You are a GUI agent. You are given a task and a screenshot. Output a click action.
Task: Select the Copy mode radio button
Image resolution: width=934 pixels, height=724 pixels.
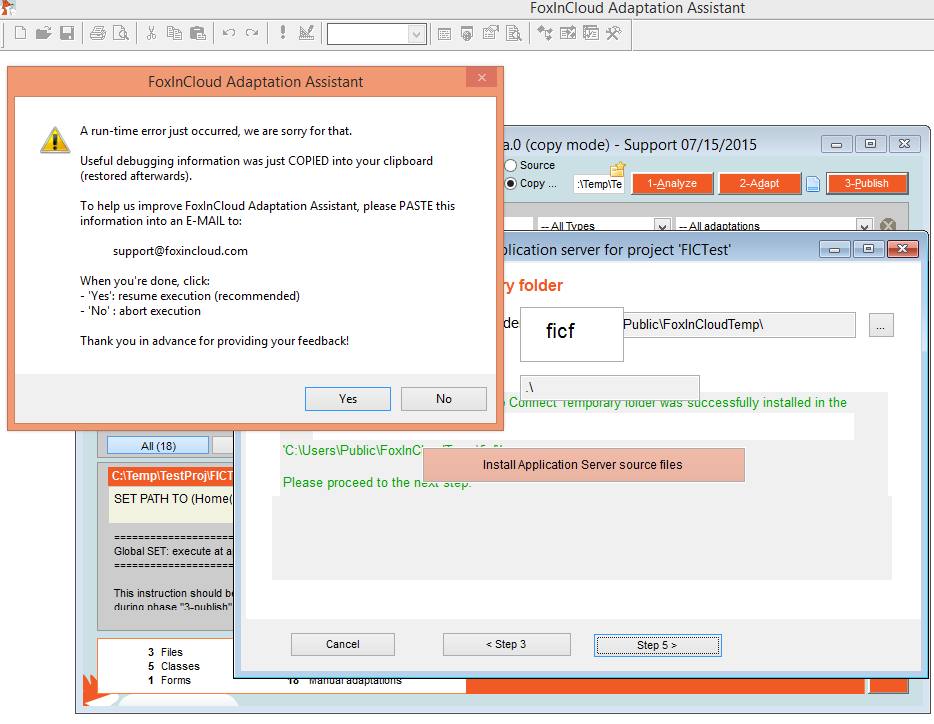pos(511,184)
